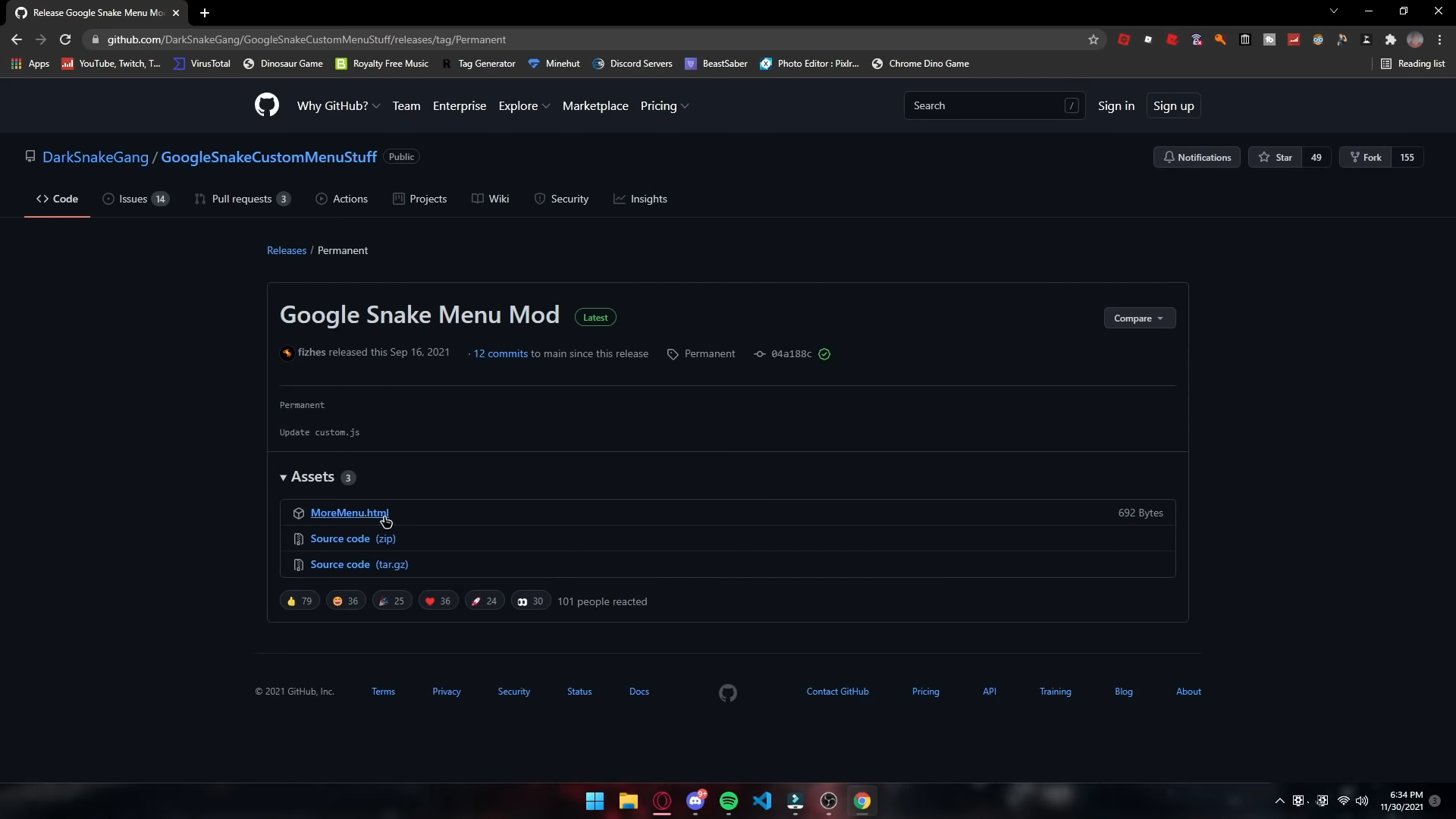Click the eyes reaction 30
1456x819 pixels.
click(x=531, y=601)
